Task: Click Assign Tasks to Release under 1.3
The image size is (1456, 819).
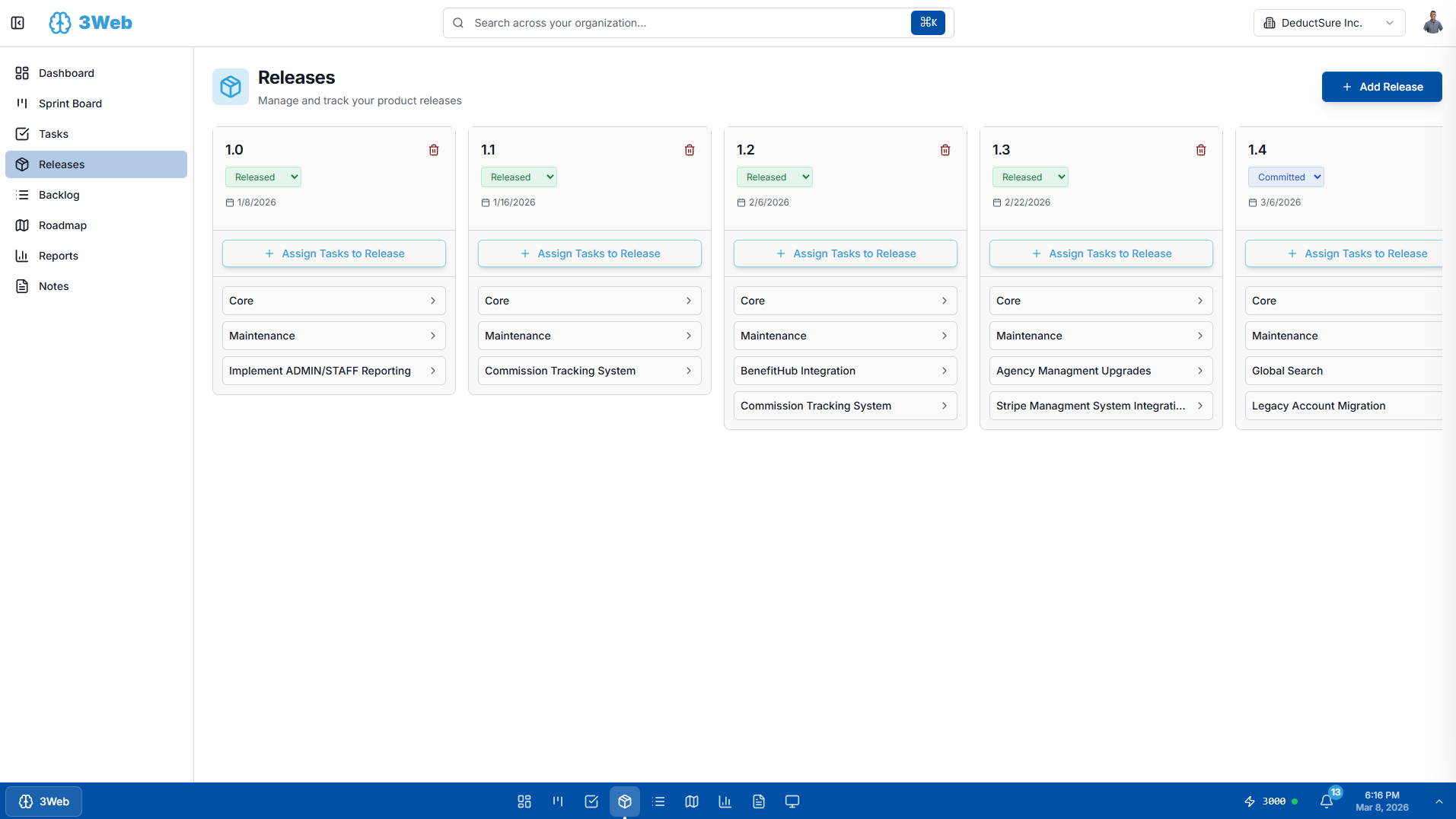Action: pyautogui.click(x=1101, y=253)
